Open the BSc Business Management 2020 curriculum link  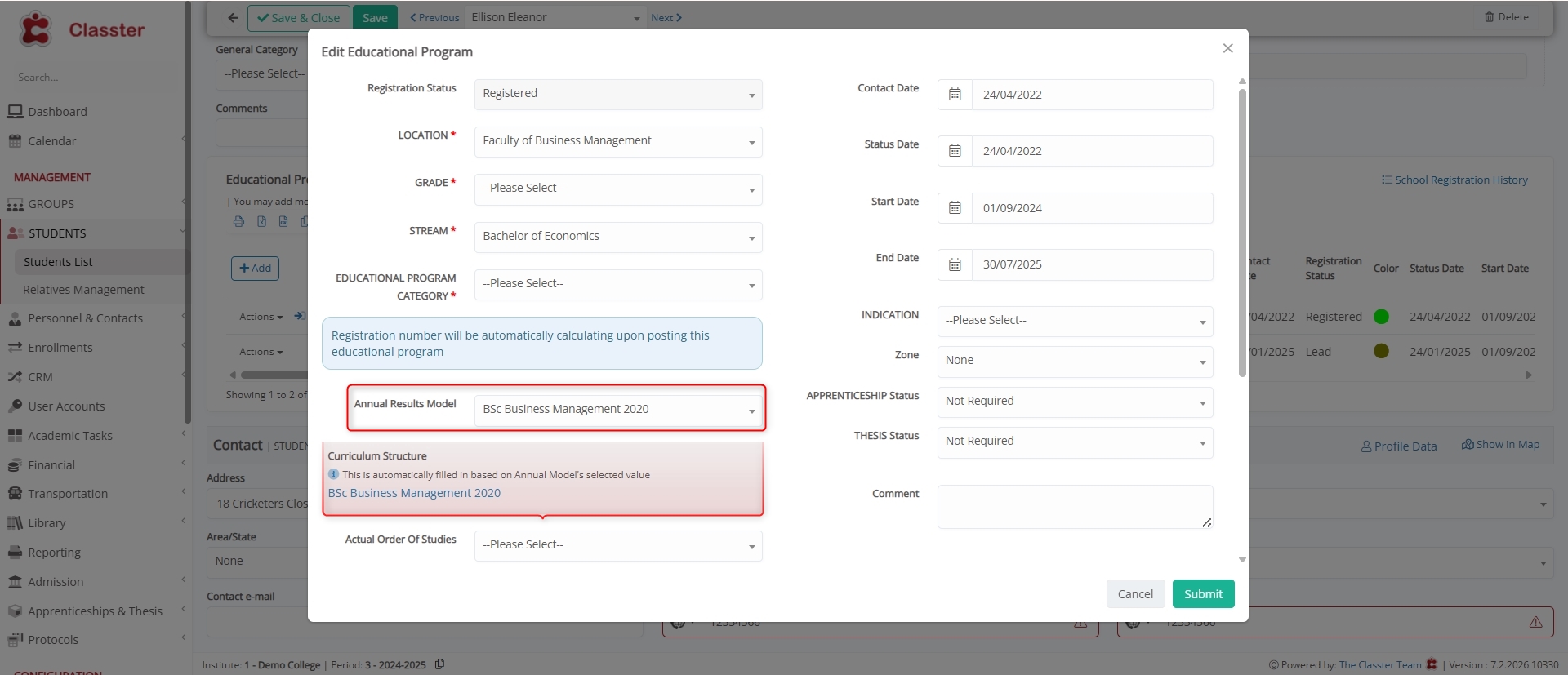click(x=414, y=493)
